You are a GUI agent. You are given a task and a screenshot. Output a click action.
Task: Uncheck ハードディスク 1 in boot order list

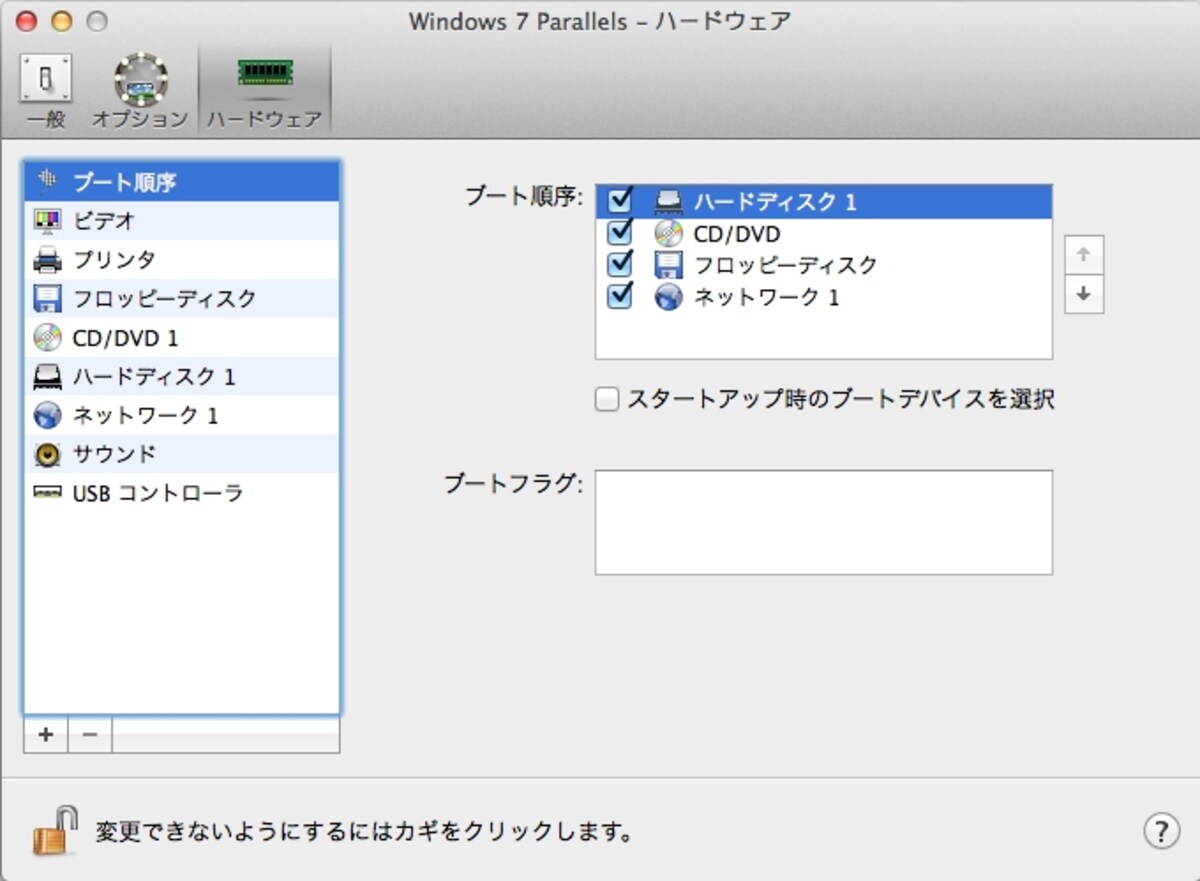621,201
